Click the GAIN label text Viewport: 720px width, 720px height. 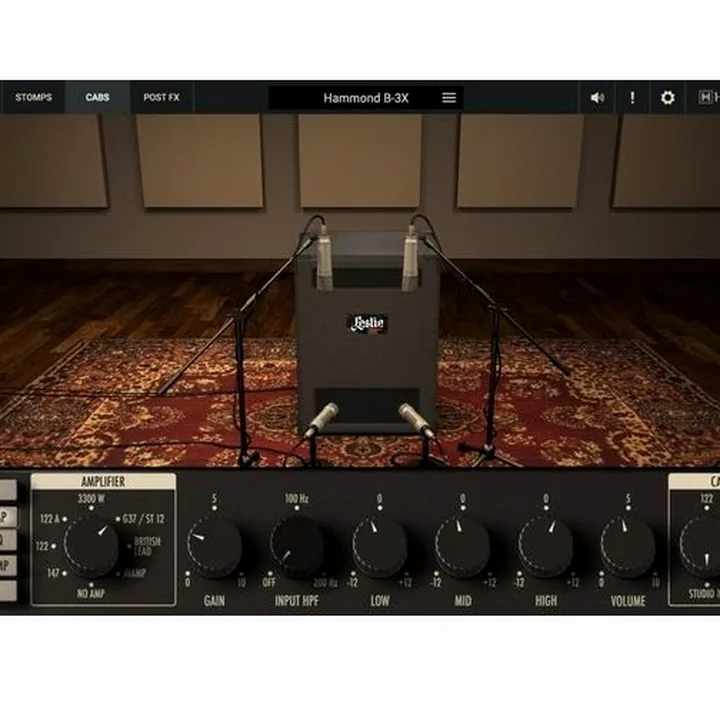coord(214,601)
